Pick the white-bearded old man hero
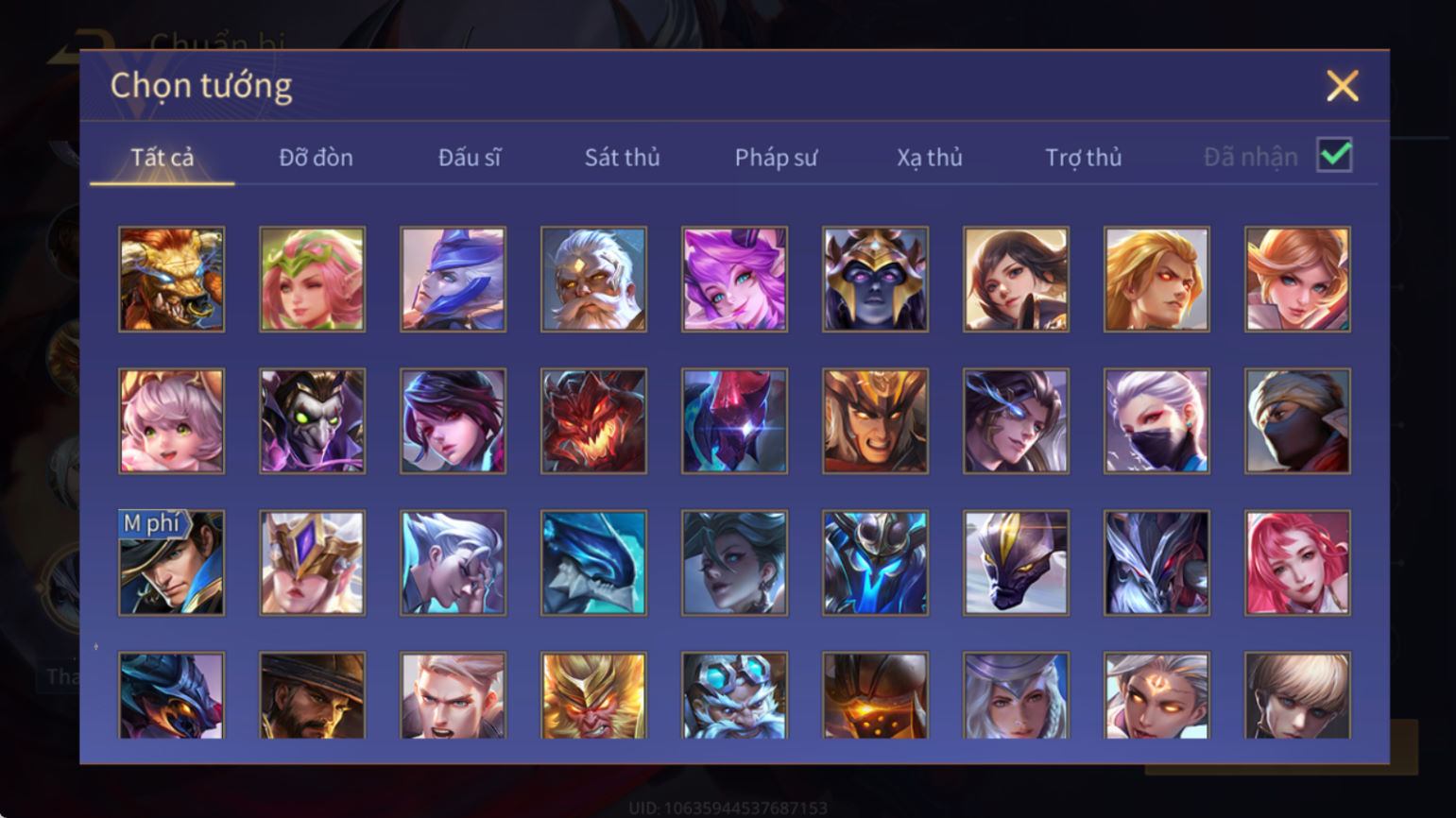Screen dimensions: 1456x818 click(593, 280)
